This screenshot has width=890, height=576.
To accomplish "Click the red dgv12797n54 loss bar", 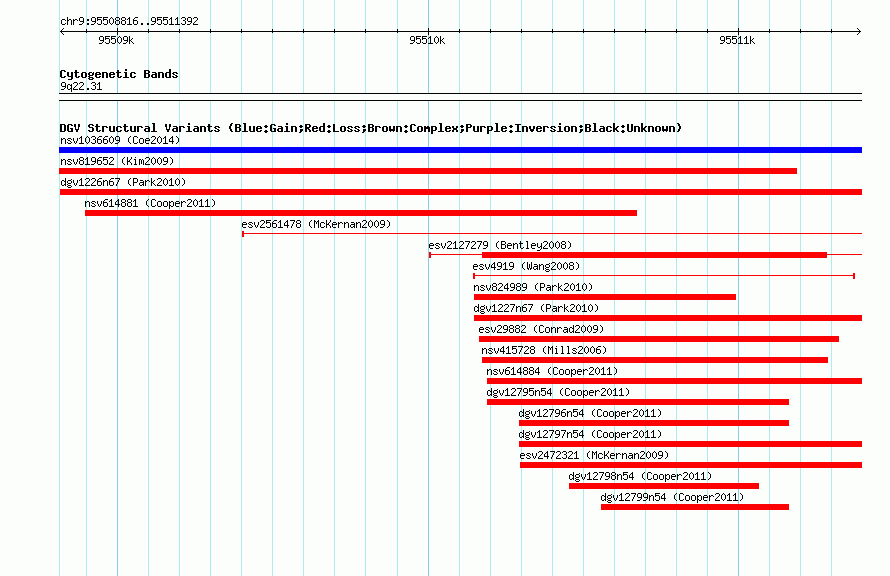I will pyautogui.click(x=690, y=444).
